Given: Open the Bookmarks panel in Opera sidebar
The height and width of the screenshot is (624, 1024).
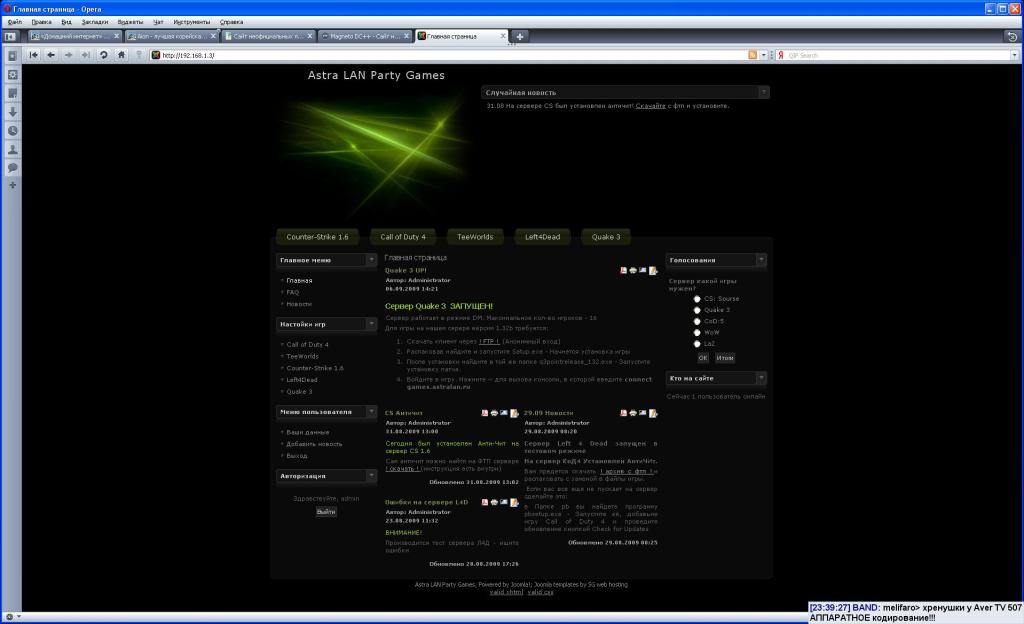Looking at the screenshot, I should click(x=12, y=56).
